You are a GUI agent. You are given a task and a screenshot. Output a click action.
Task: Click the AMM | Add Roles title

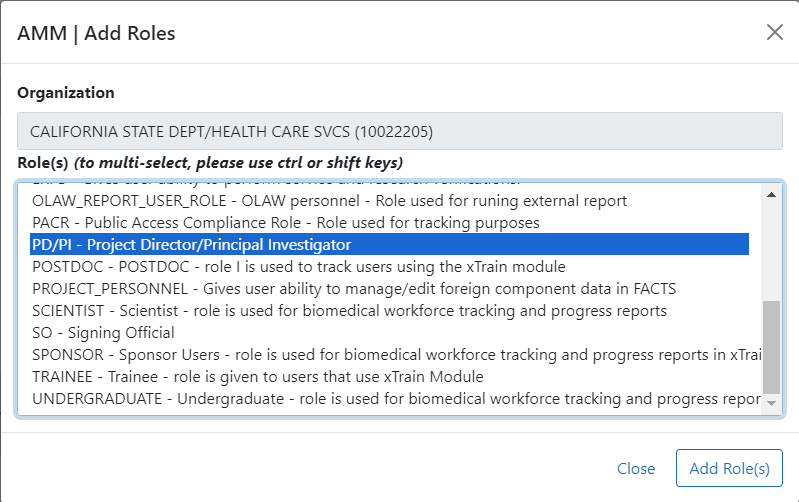[97, 33]
